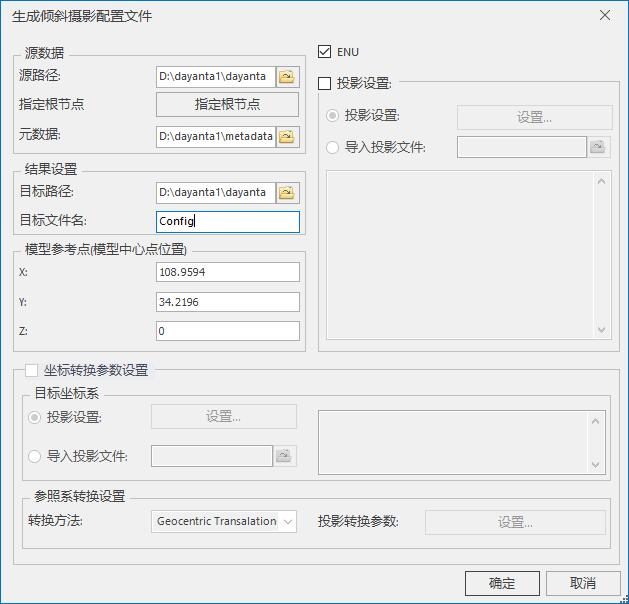Close the 生成倾斜摄影配置文件 dialog
The height and width of the screenshot is (604, 629).
pyautogui.click(x=605, y=16)
